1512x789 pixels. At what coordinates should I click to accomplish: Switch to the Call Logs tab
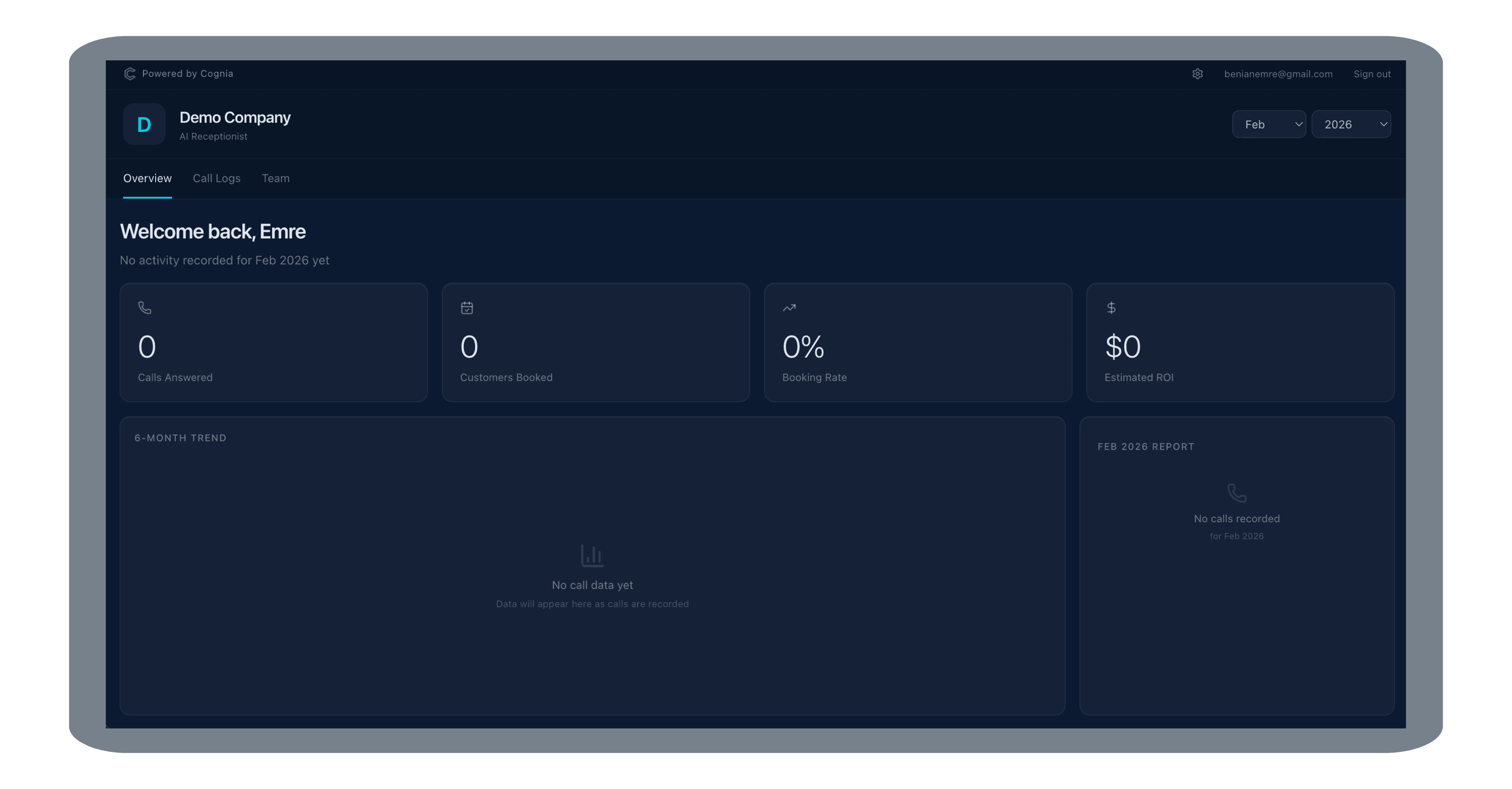point(217,178)
